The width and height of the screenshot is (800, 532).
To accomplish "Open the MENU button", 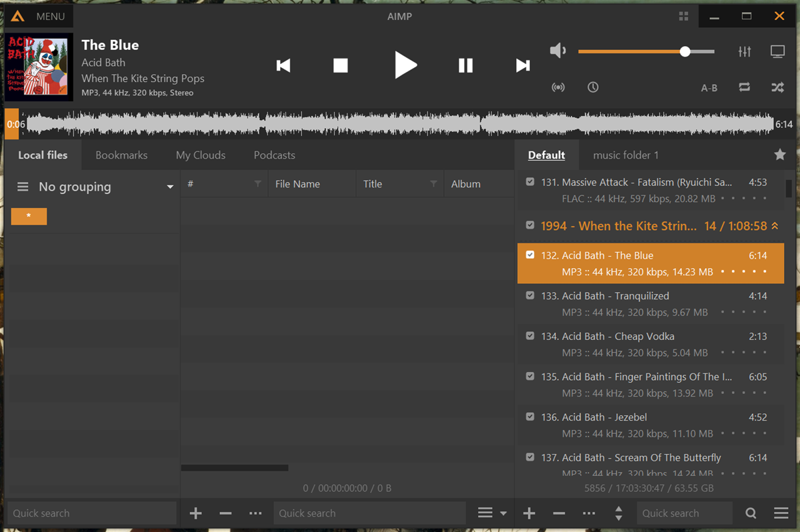I will coord(50,16).
